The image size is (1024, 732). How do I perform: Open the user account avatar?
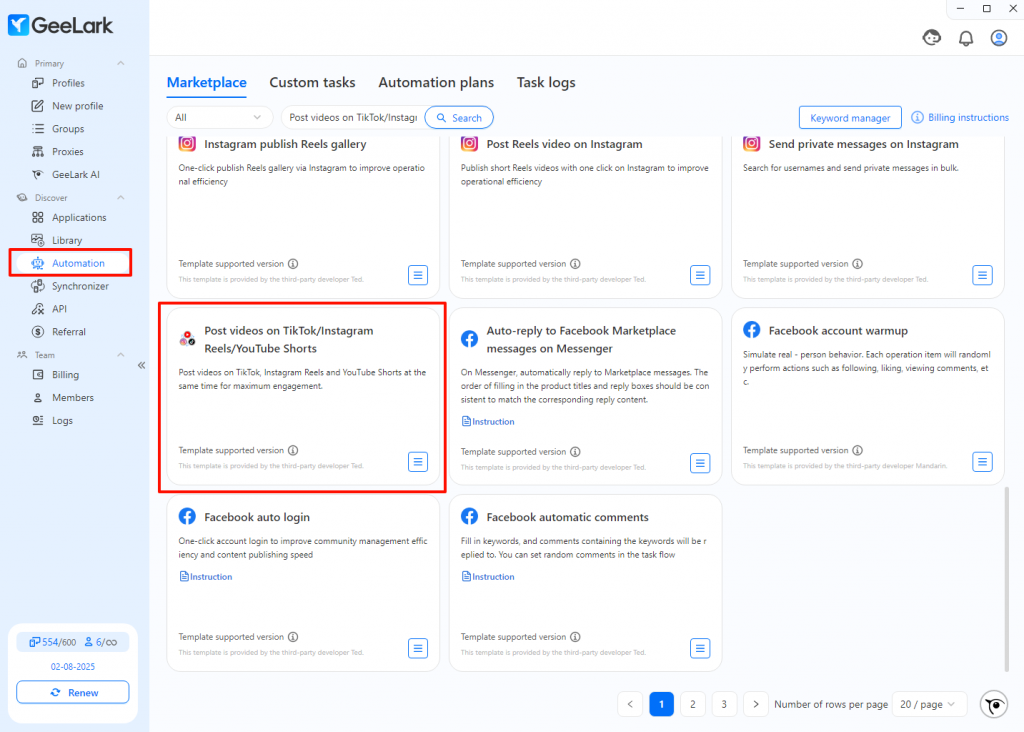tap(999, 39)
